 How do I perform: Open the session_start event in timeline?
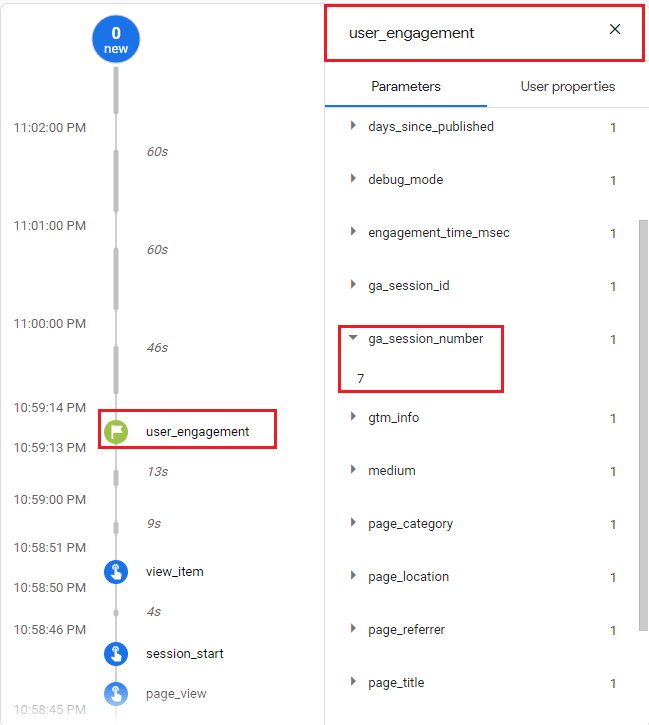click(x=185, y=654)
